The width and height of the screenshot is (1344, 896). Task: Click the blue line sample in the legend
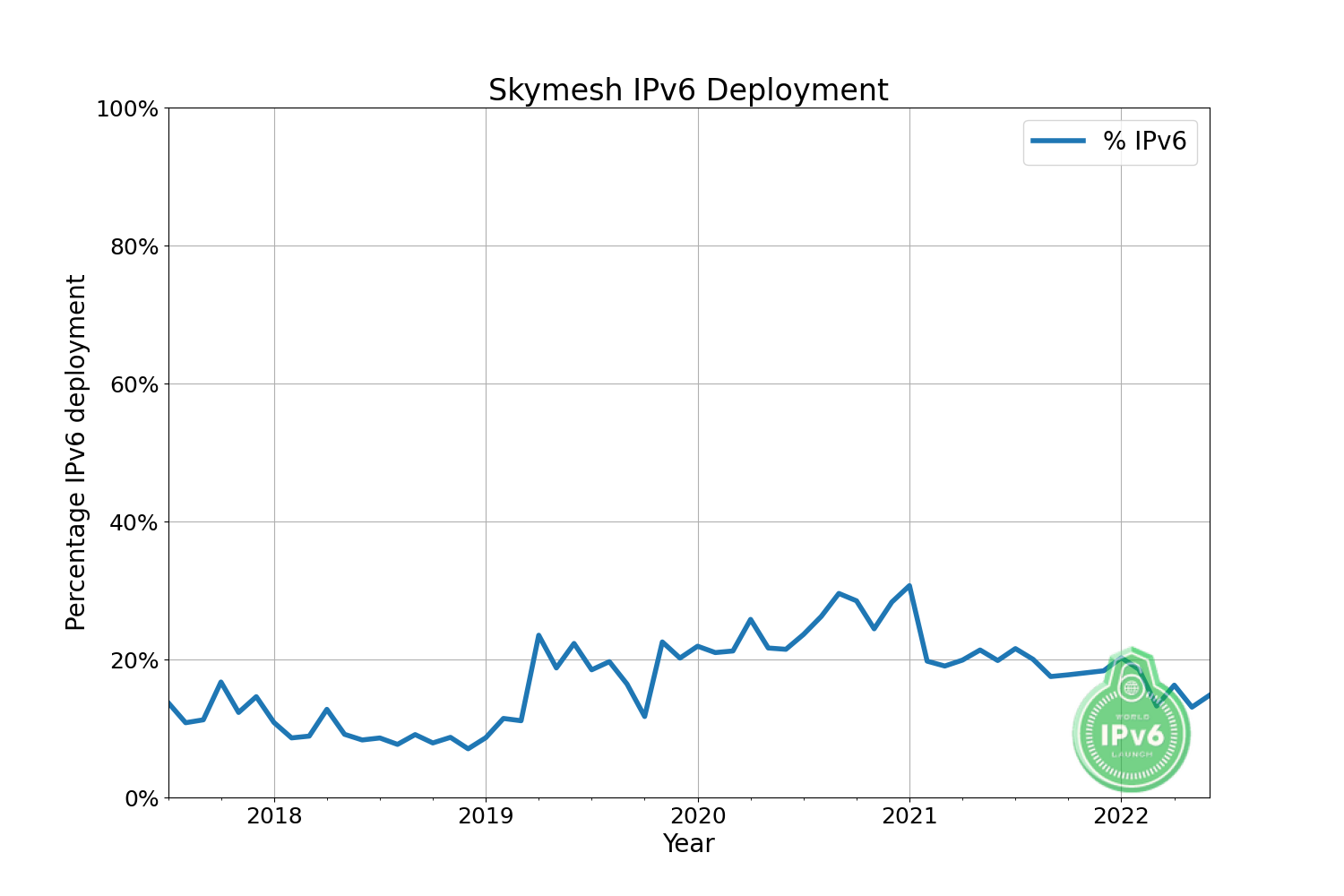1058,141
